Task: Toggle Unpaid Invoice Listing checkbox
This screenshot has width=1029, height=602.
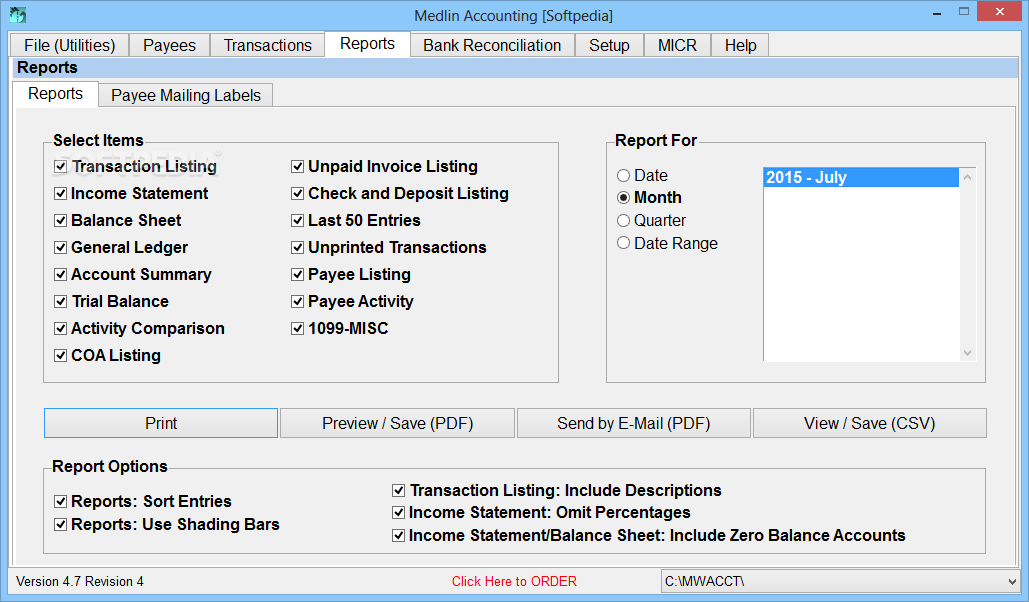Action: point(297,167)
